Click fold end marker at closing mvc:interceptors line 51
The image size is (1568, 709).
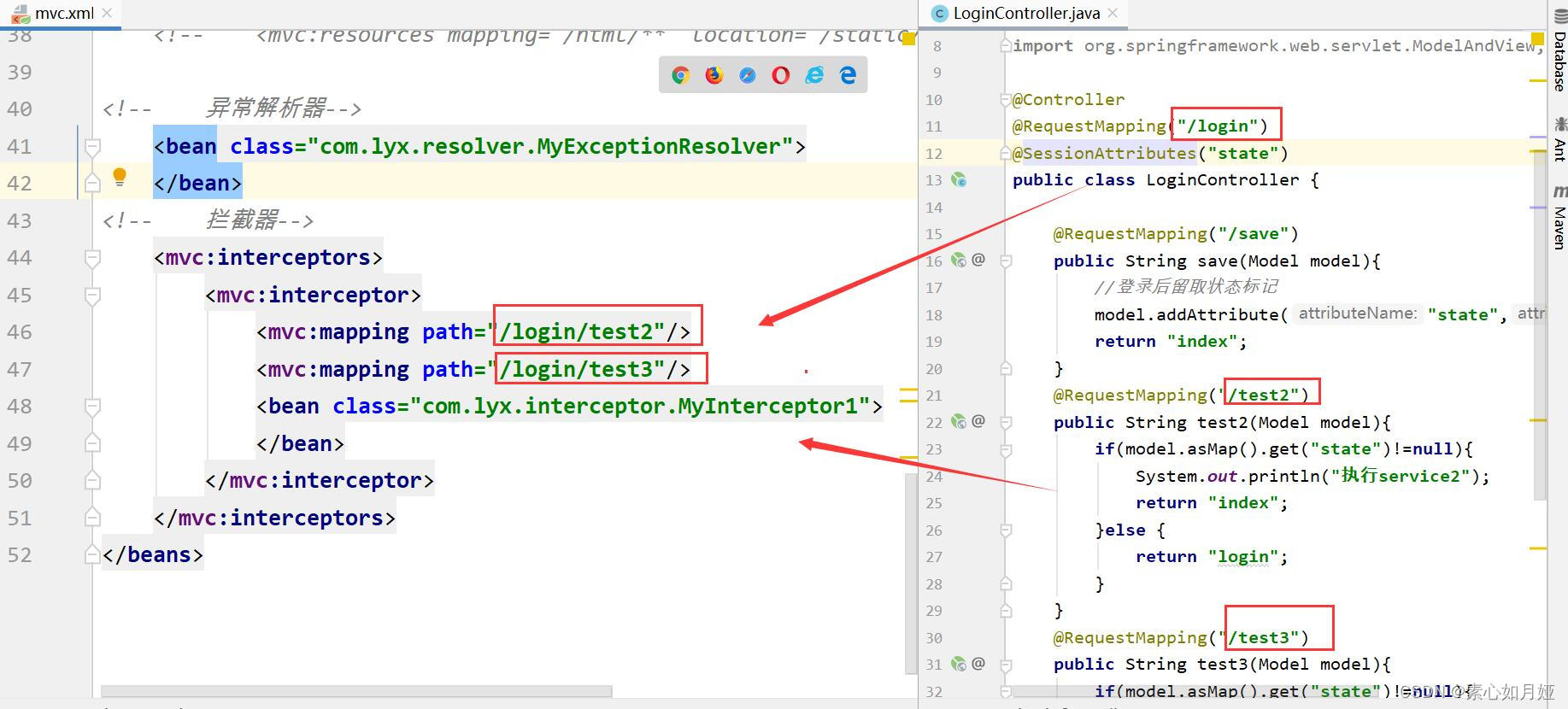[93, 519]
